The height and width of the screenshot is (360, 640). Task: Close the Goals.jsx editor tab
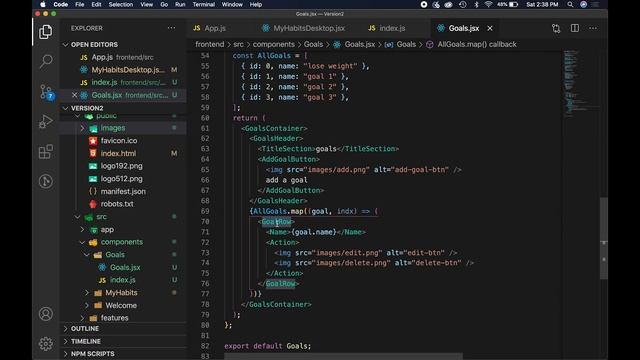[x=490, y=28]
